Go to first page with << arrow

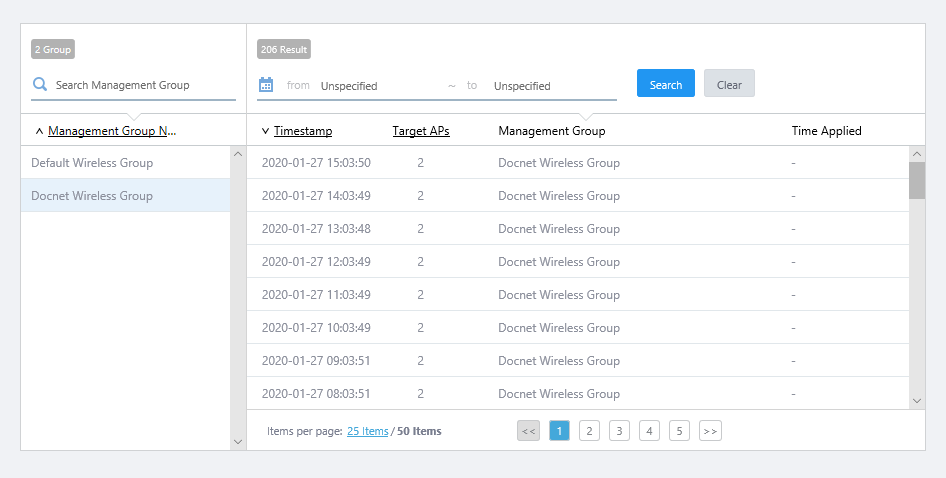(x=529, y=431)
